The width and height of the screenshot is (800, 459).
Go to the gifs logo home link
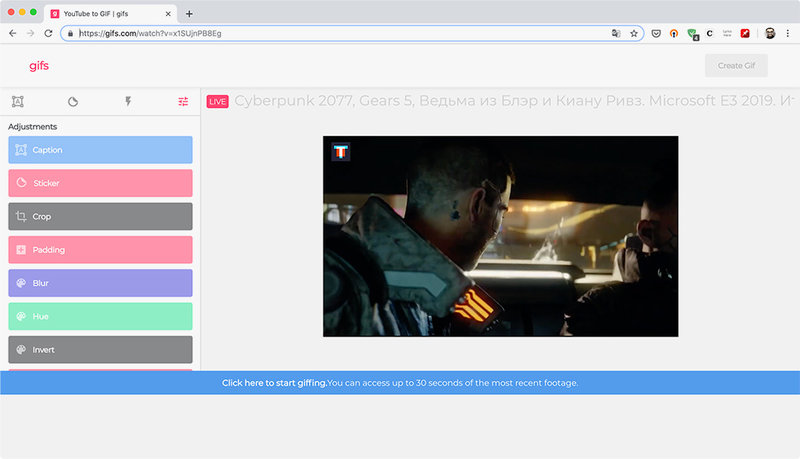tap(39, 66)
